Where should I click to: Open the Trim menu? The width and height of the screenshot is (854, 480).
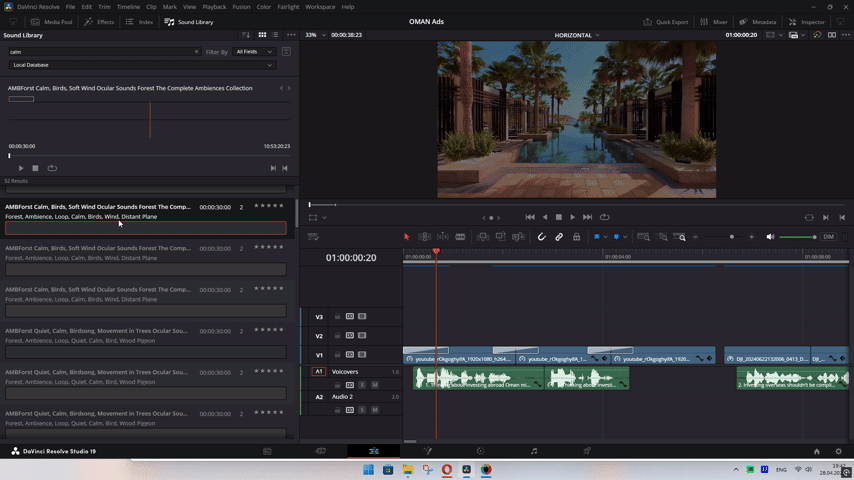[104, 7]
